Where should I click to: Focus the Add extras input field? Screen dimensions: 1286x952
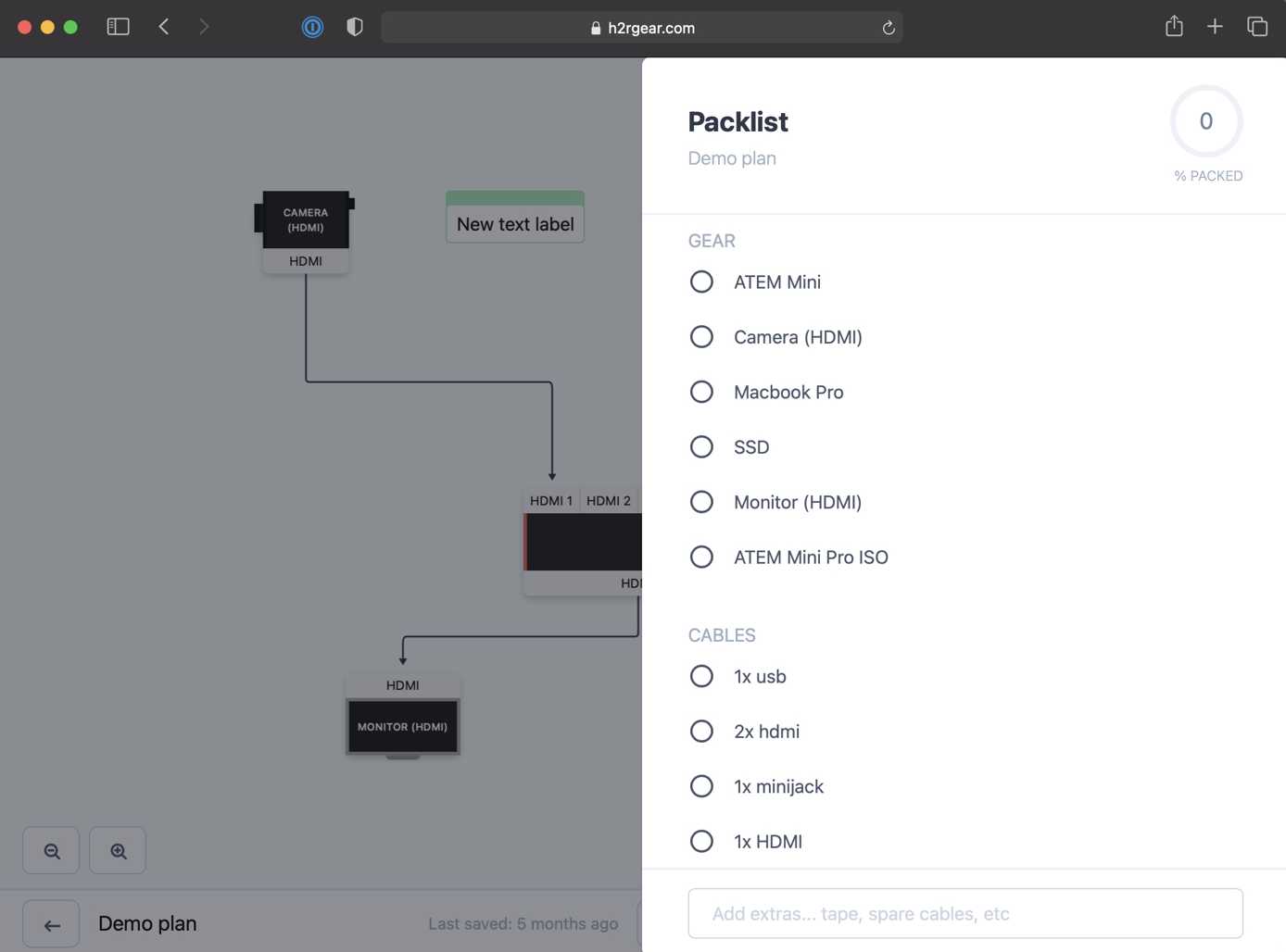tap(965, 914)
